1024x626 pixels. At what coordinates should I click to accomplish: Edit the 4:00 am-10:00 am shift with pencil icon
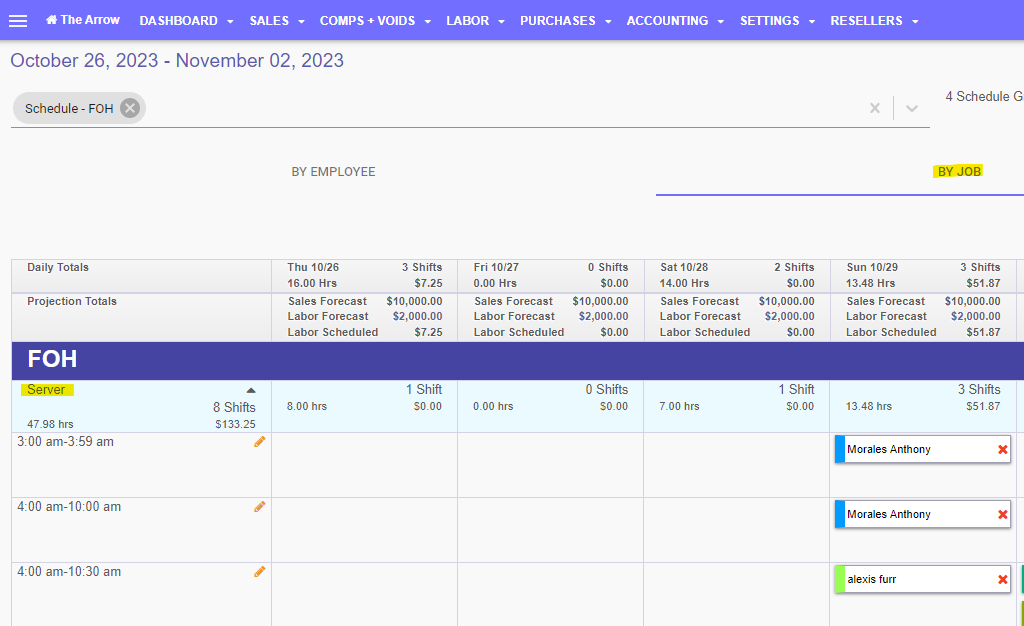[260, 506]
